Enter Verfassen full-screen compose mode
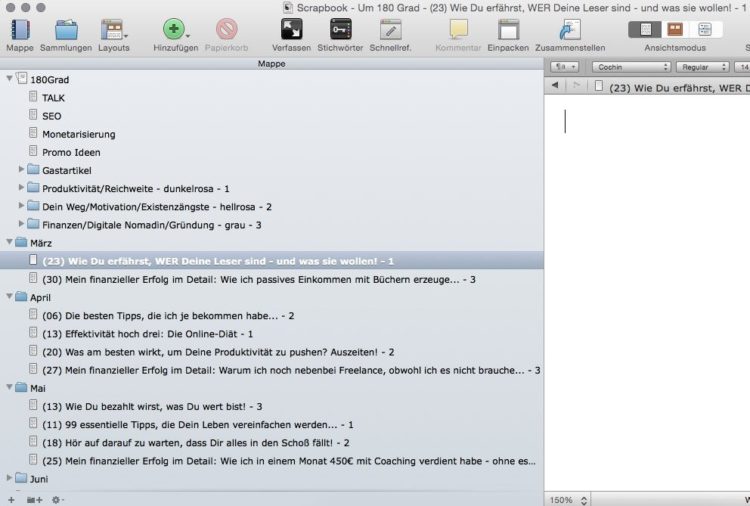This screenshot has width=750, height=506. (291, 30)
